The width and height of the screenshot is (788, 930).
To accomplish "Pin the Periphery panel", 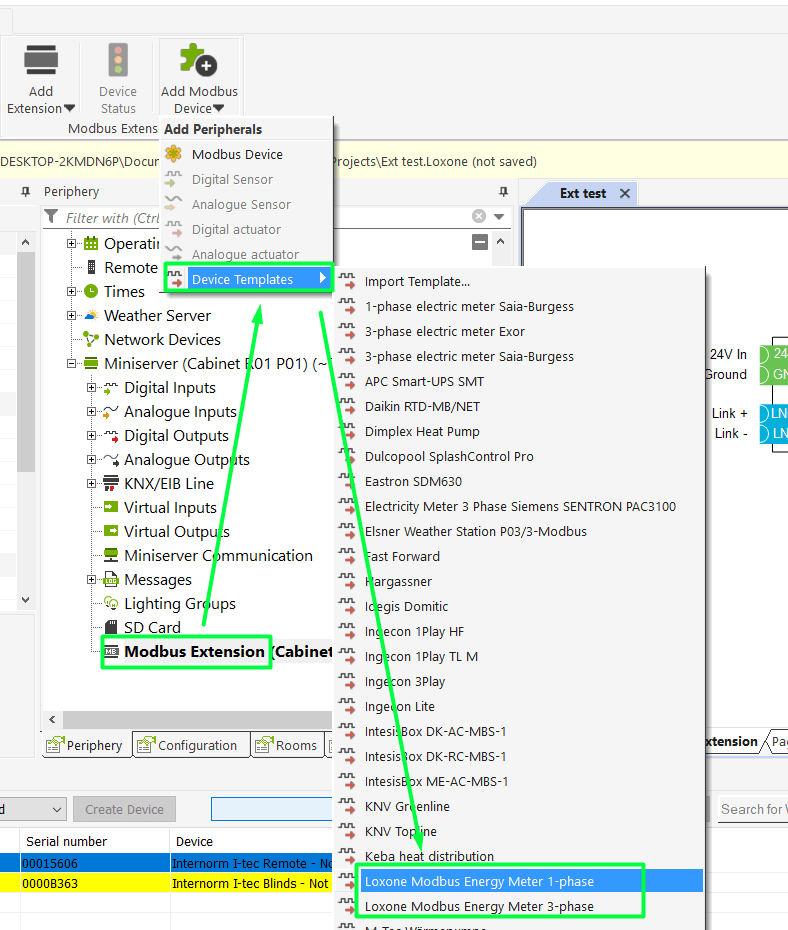I will pos(504,191).
